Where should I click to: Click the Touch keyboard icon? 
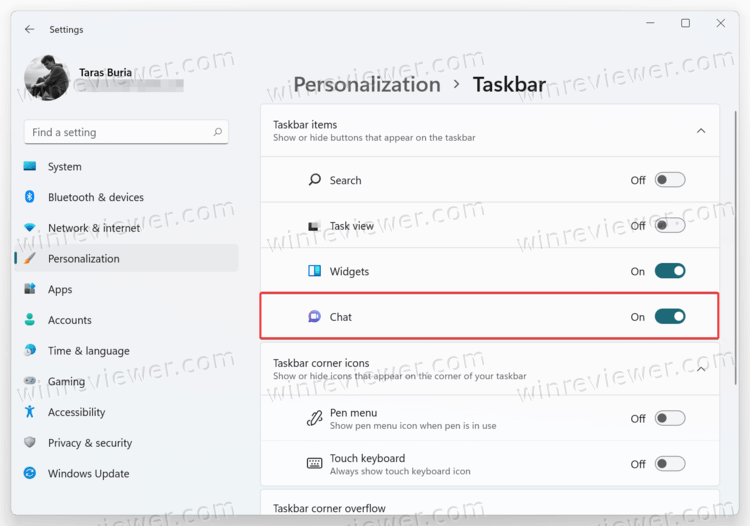click(x=314, y=463)
